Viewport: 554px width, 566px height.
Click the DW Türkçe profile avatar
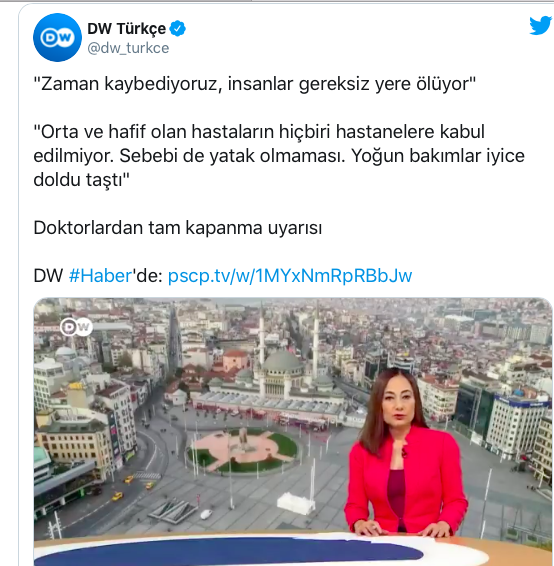(57, 38)
